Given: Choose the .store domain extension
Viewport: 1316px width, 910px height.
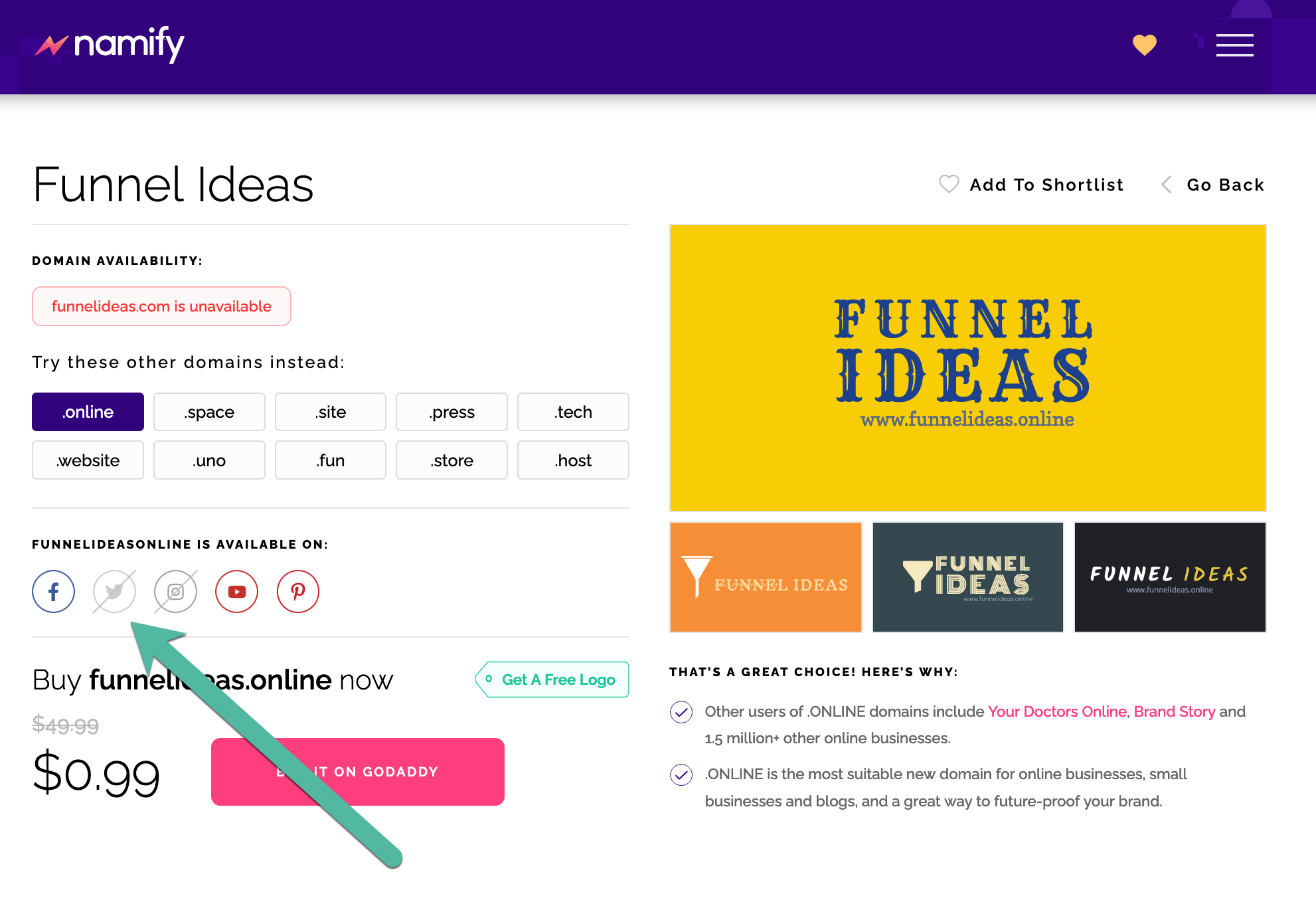Looking at the screenshot, I should point(452,460).
